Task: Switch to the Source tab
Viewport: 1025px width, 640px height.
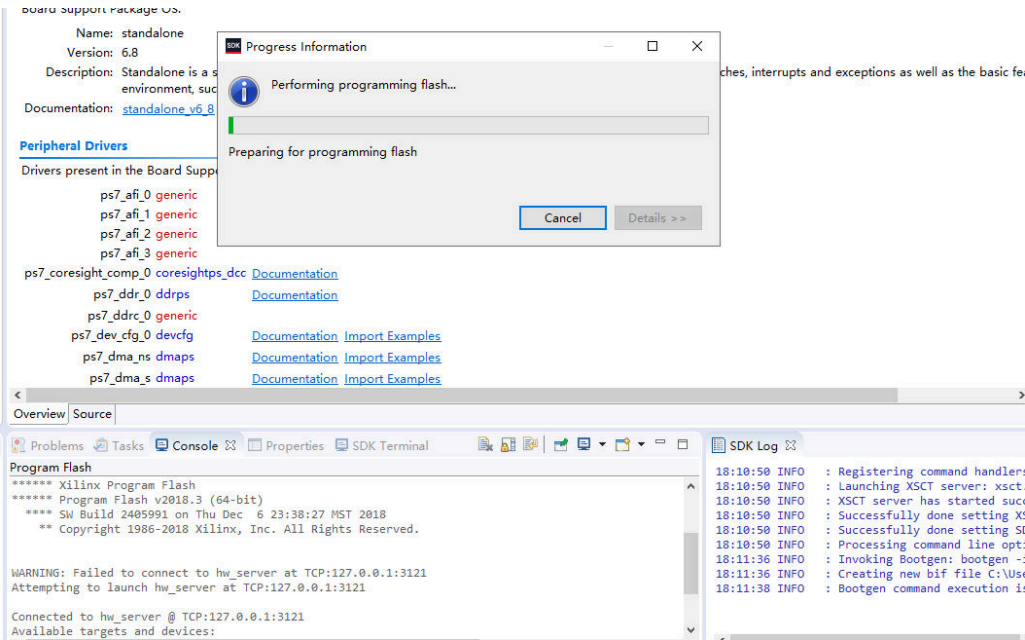Action: (x=92, y=414)
